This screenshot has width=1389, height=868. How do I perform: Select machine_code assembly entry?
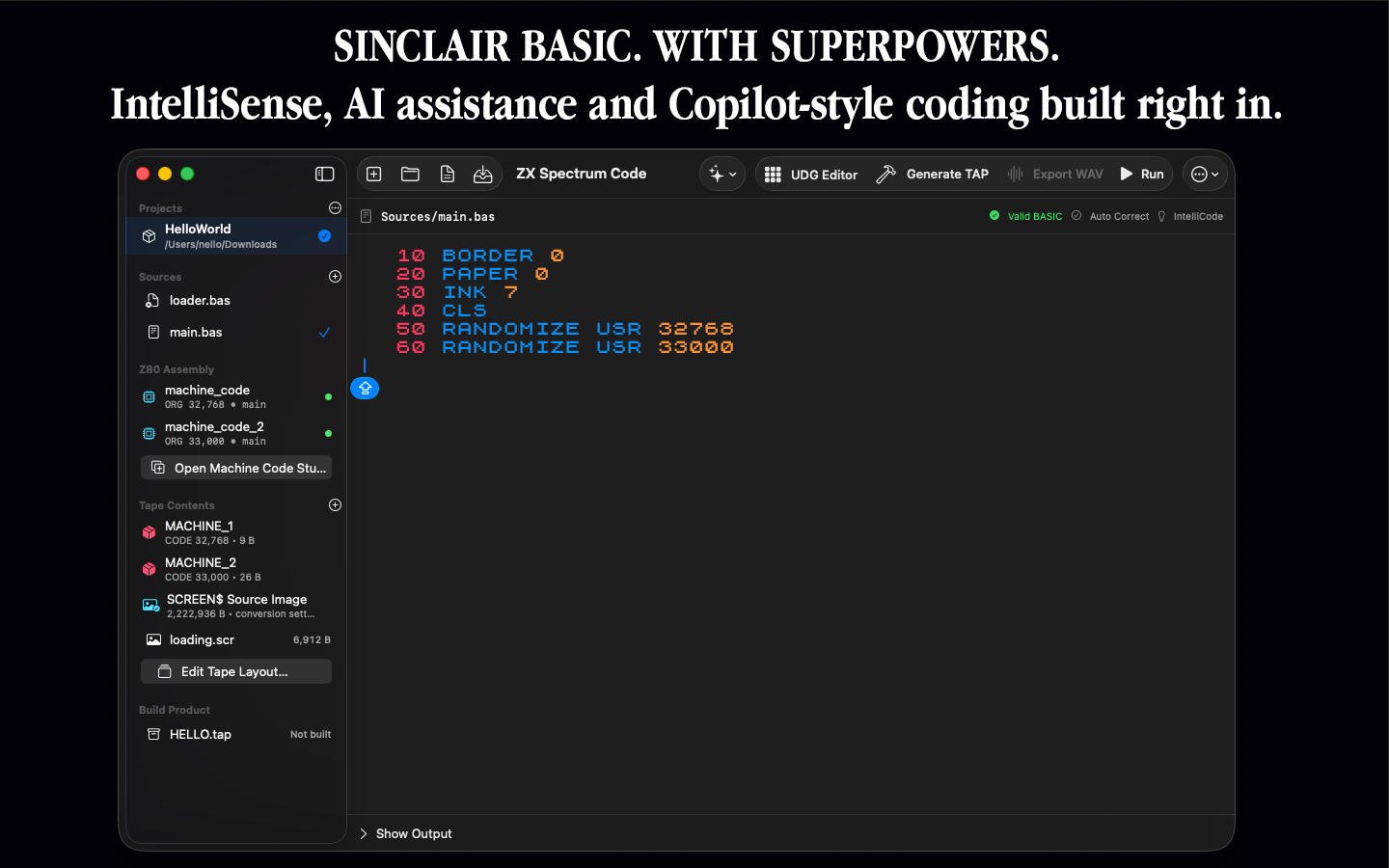tap(236, 396)
